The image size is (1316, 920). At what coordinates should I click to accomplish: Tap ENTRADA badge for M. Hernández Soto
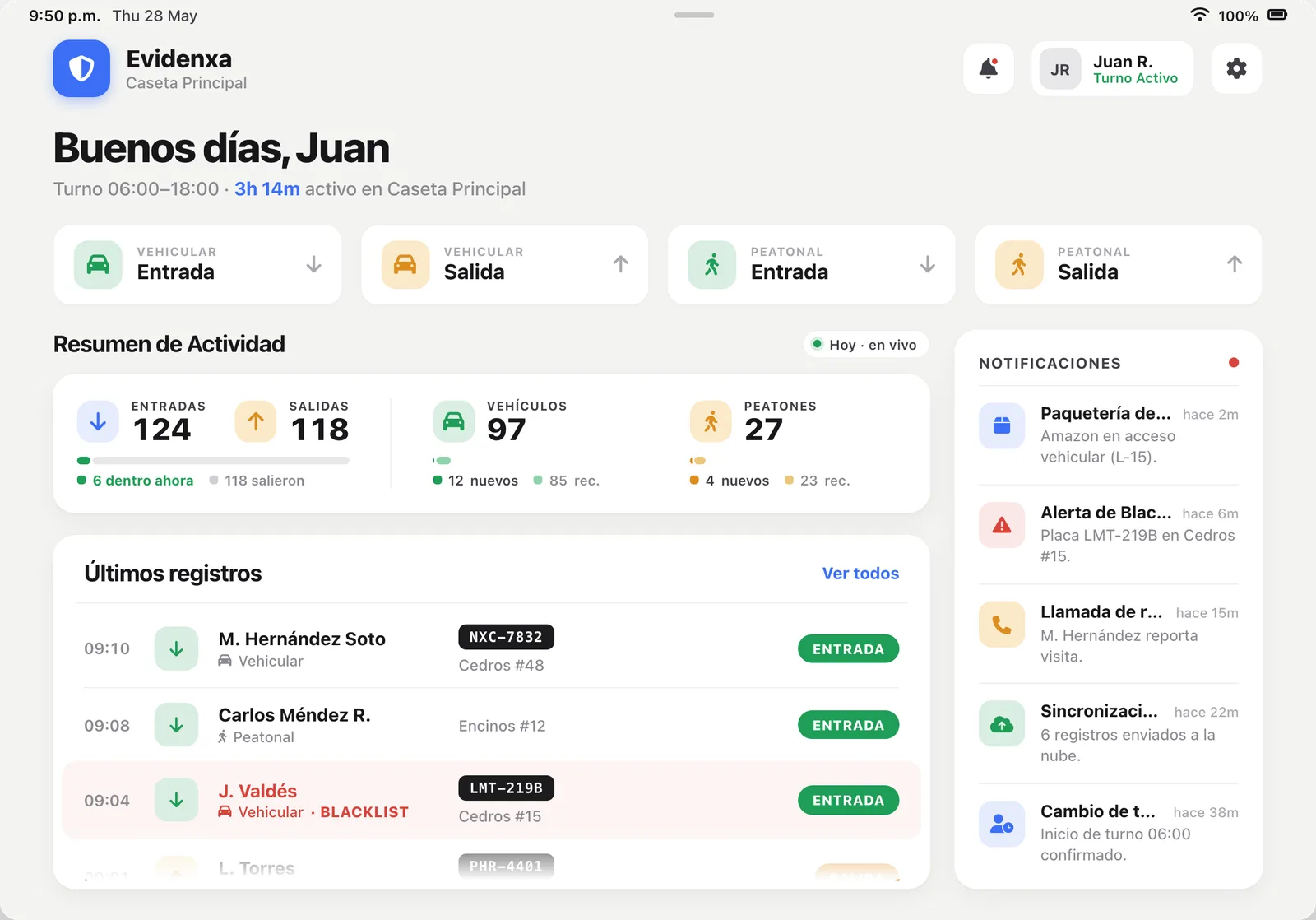point(848,649)
